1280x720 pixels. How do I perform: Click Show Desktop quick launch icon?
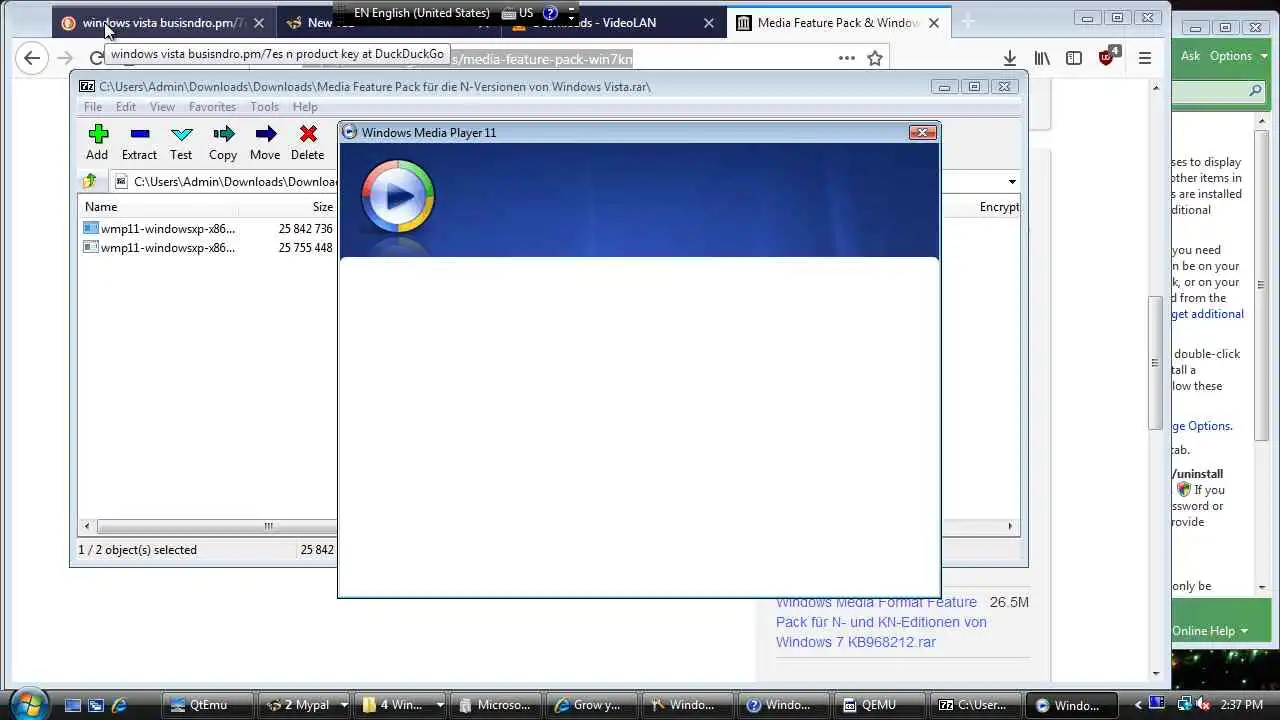click(x=73, y=705)
